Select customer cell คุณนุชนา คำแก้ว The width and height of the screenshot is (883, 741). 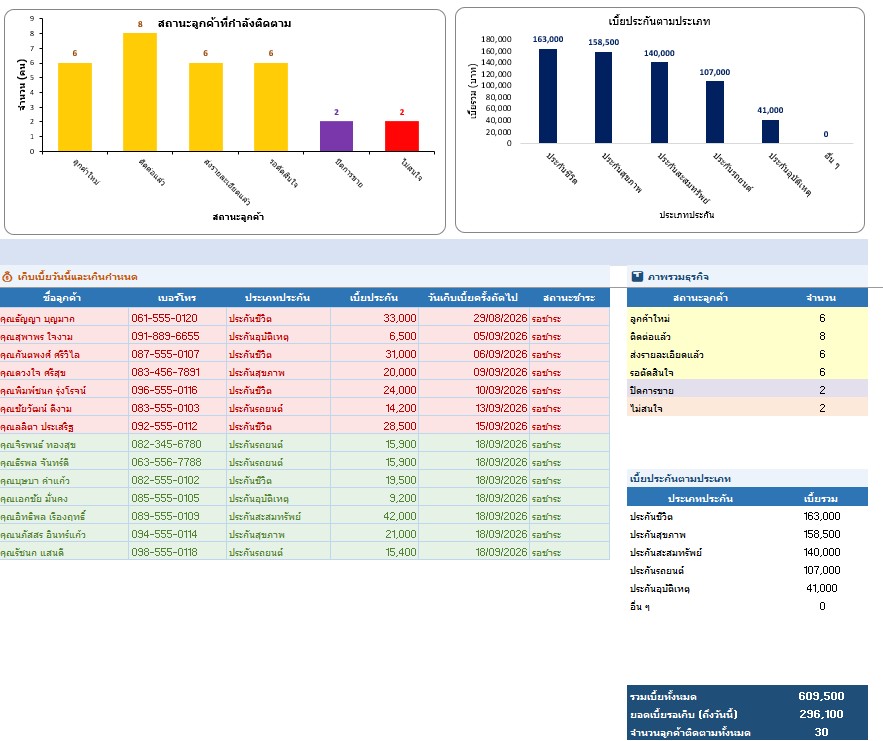tap(64, 480)
